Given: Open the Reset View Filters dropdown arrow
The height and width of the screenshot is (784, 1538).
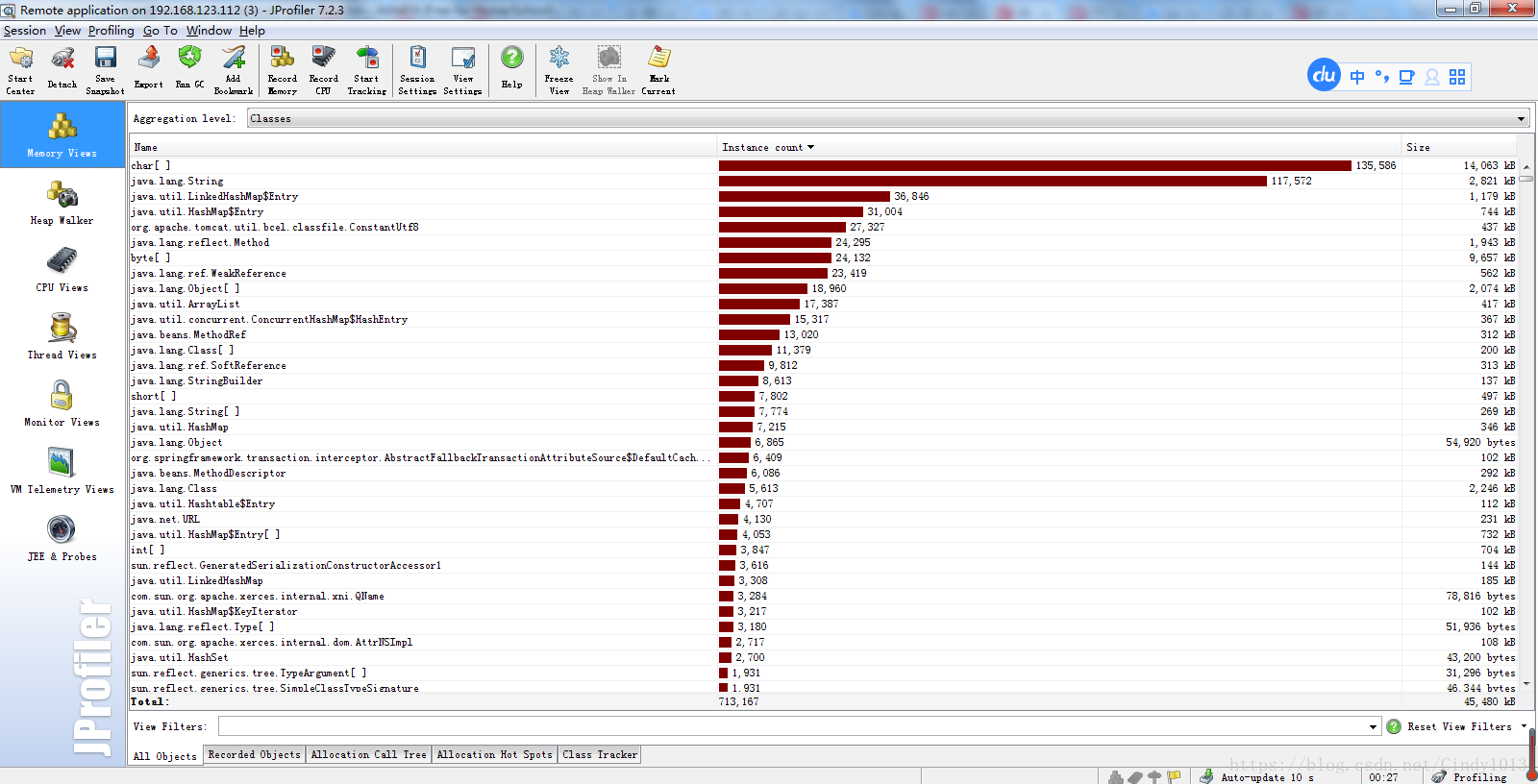Looking at the screenshot, I should tap(1524, 726).
